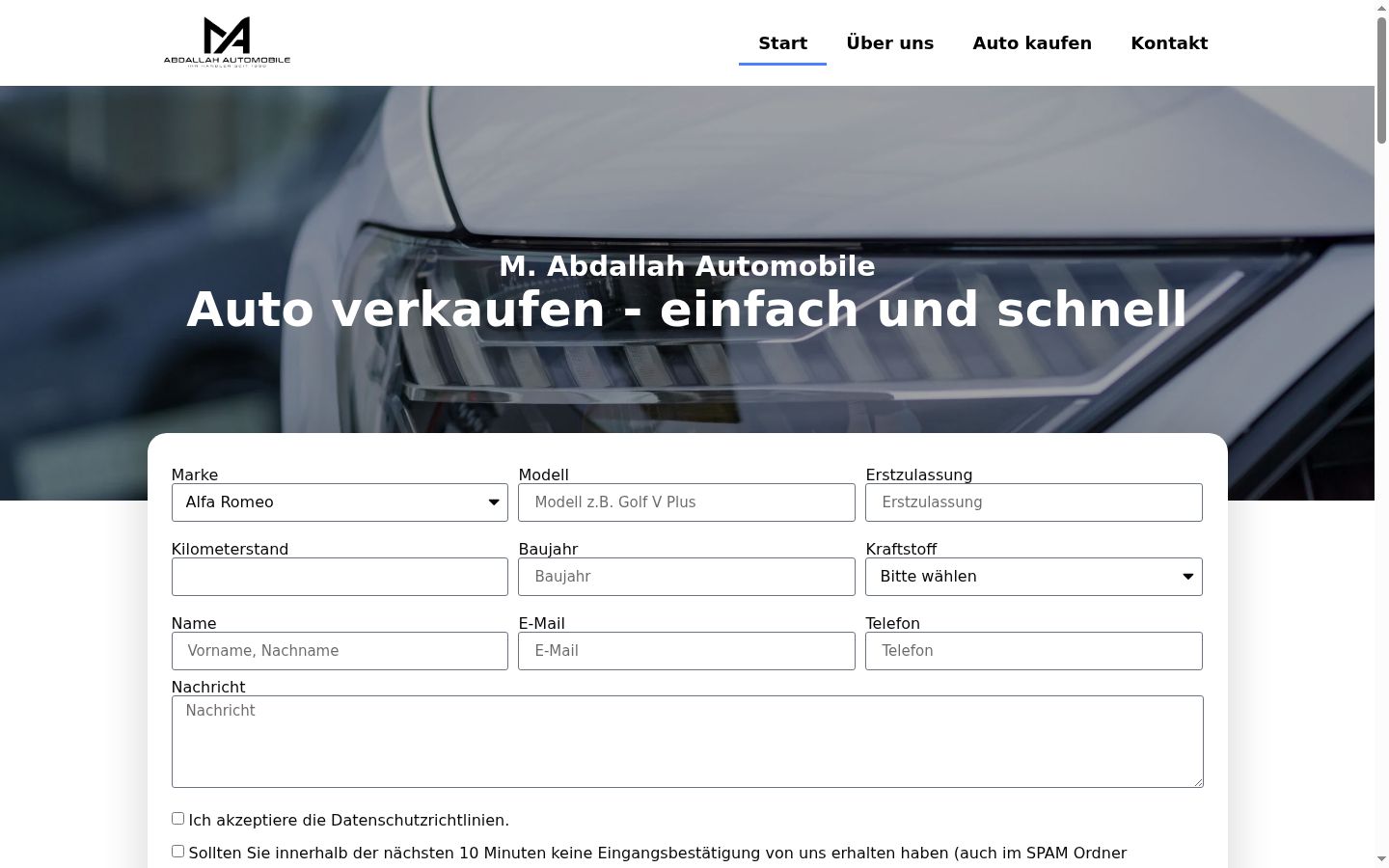Screen dimensions: 1389x868
Task: Click the Marke dropdown arrow
Action: tap(494, 502)
